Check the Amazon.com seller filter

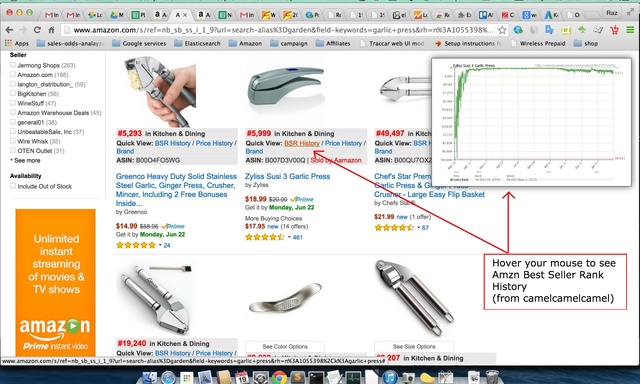click(13, 74)
